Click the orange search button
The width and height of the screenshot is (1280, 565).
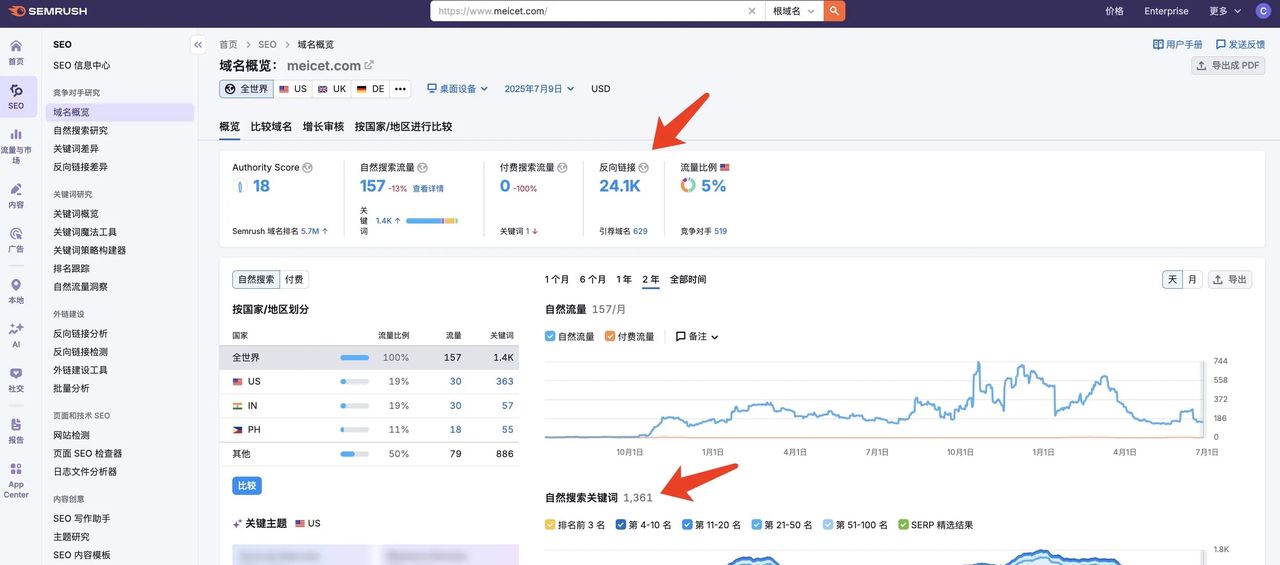pyautogui.click(x=834, y=11)
